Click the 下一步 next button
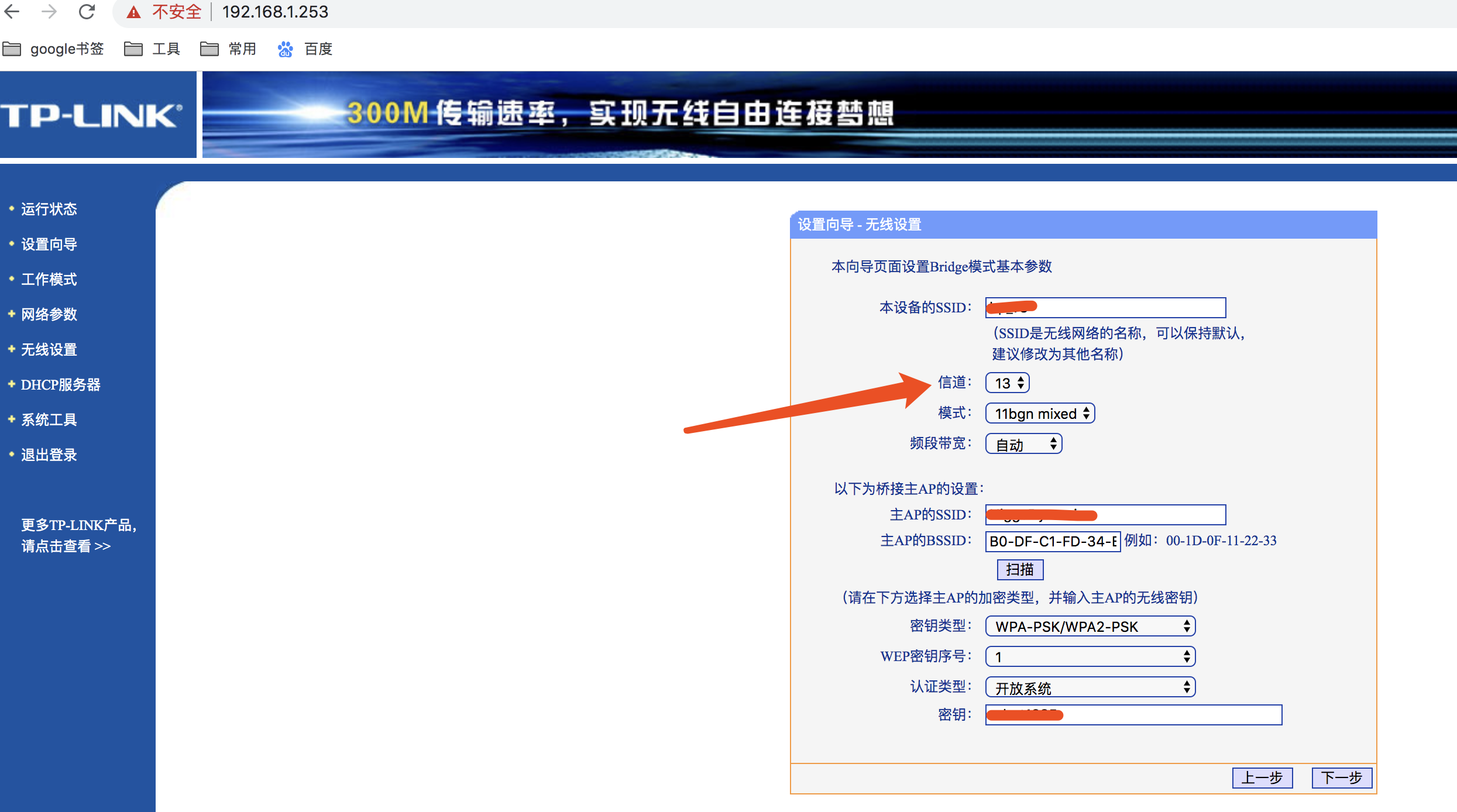1457x812 pixels. [x=1341, y=778]
